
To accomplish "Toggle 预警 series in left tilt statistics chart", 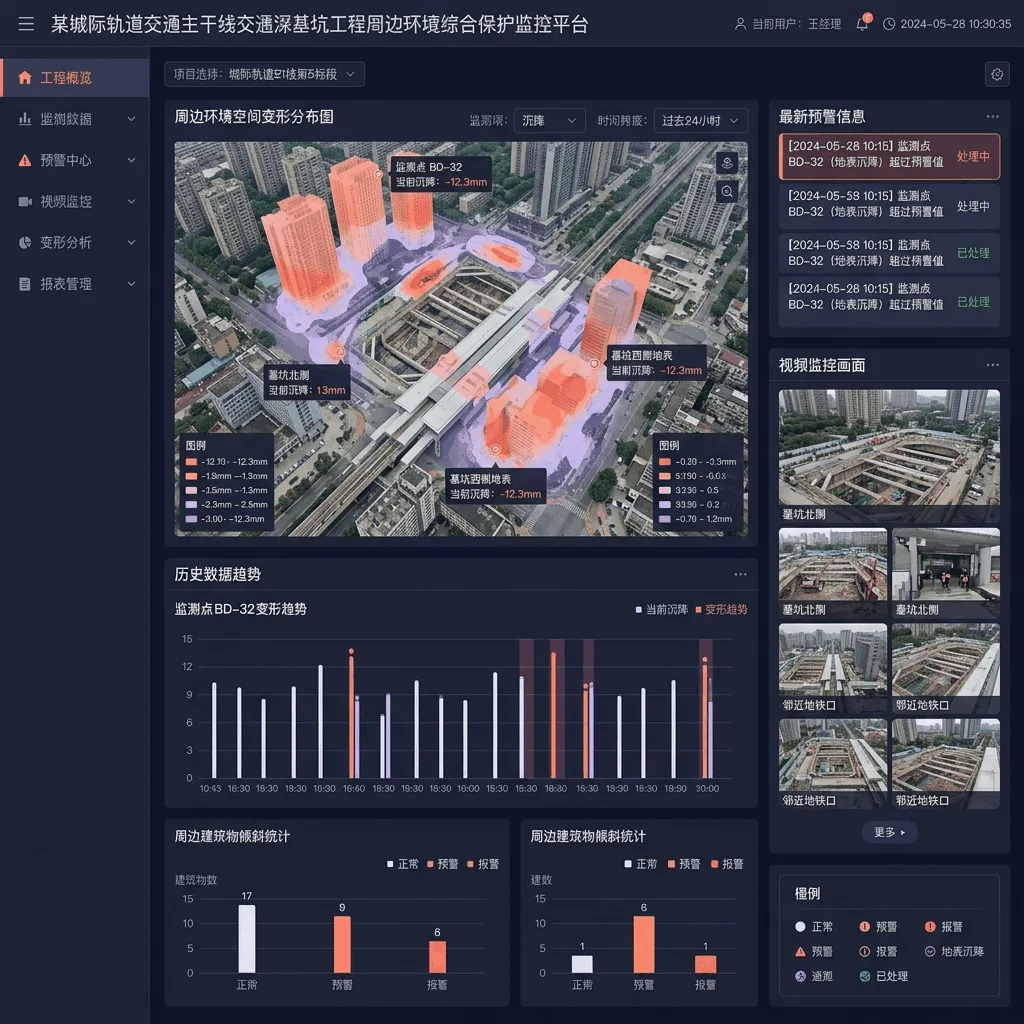I will tap(443, 864).
